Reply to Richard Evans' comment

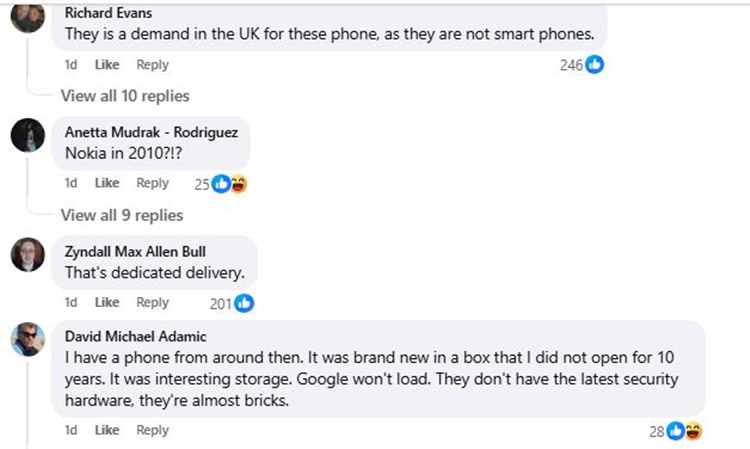click(x=152, y=64)
